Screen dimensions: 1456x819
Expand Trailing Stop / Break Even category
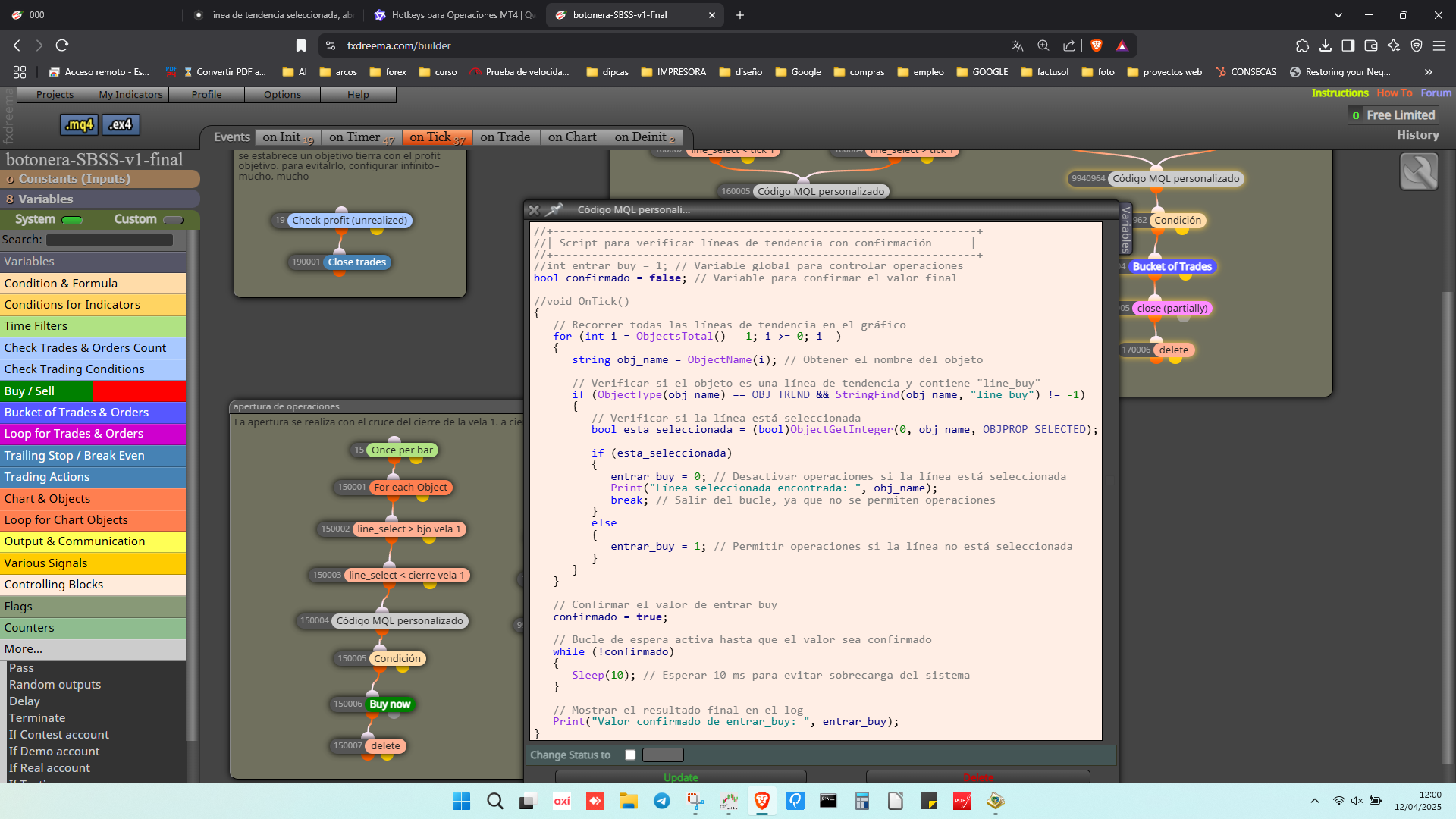click(x=93, y=456)
